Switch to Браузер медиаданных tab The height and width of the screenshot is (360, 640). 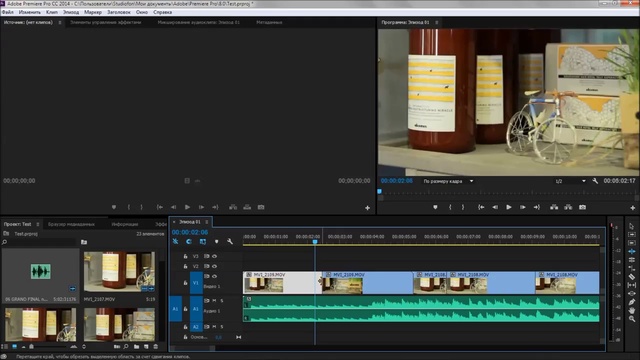tap(71, 224)
